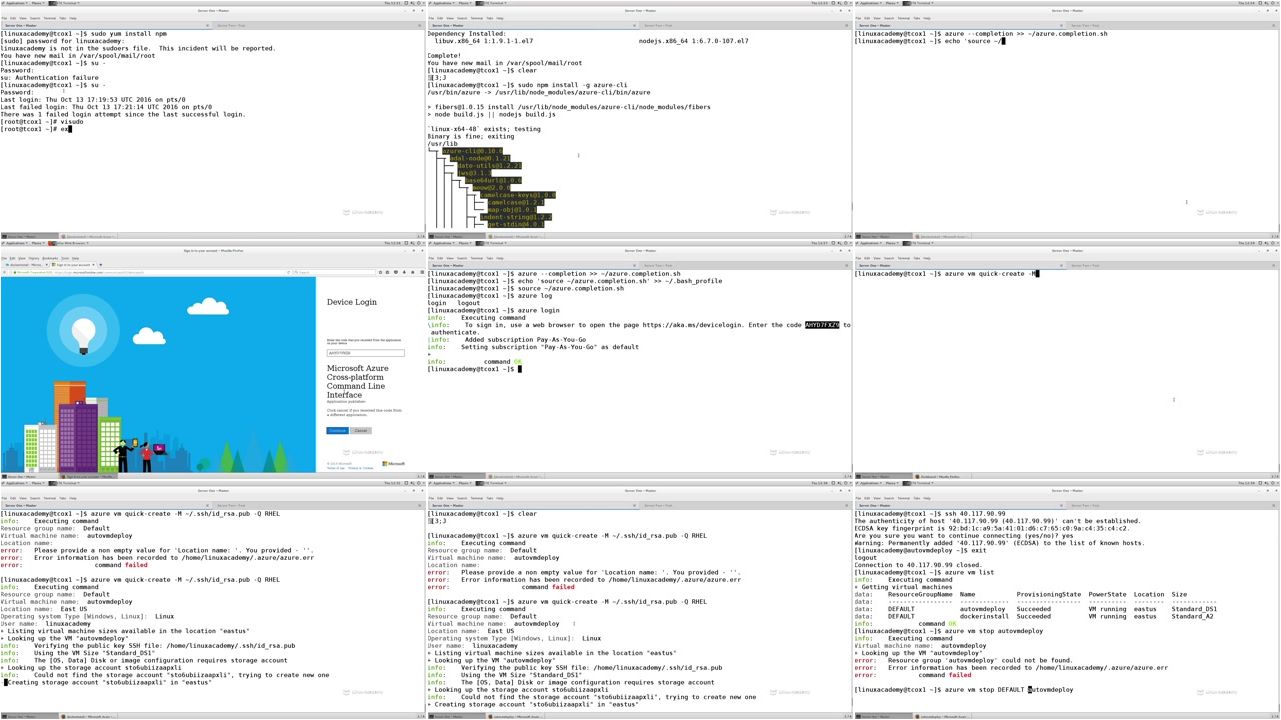Click the 'sudo npm install -g azure-cli' line
The width and height of the screenshot is (1281, 720).
pyautogui.click(x=527, y=85)
